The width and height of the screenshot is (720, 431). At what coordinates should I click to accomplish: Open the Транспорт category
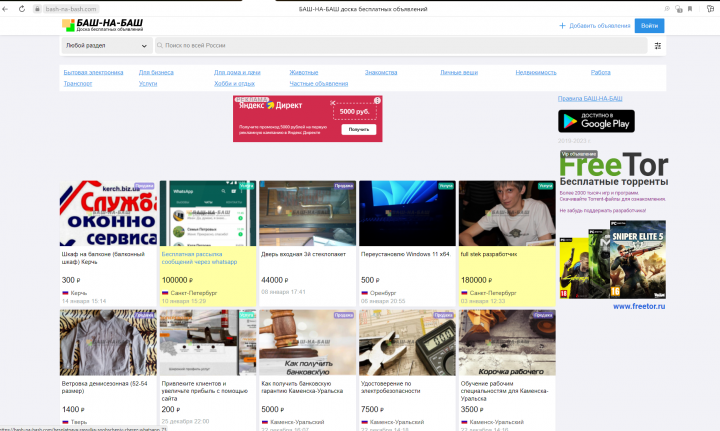point(78,84)
